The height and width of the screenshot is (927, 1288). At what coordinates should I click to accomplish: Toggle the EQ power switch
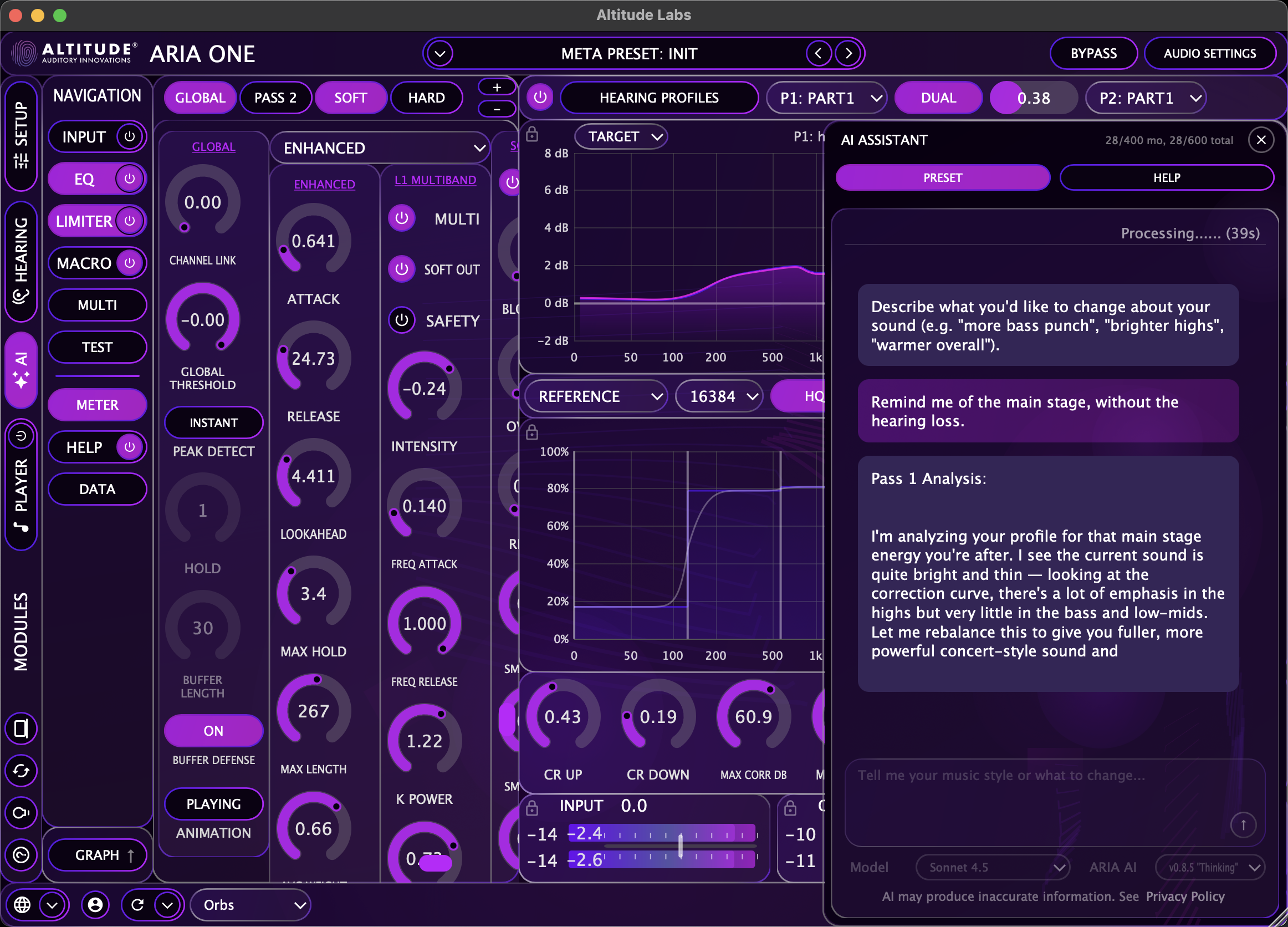[130, 179]
